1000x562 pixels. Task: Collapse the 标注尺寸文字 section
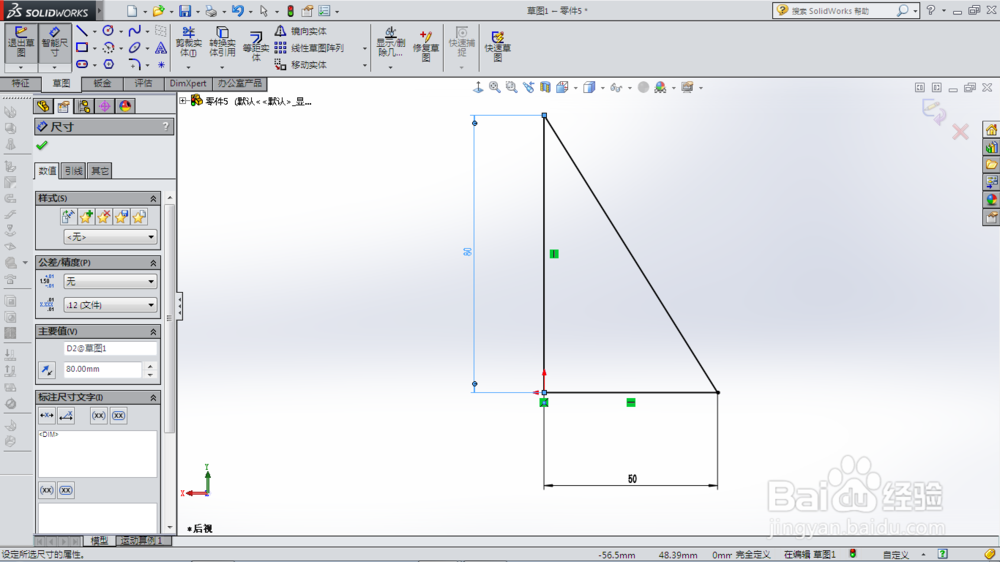click(x=153, y=397)
